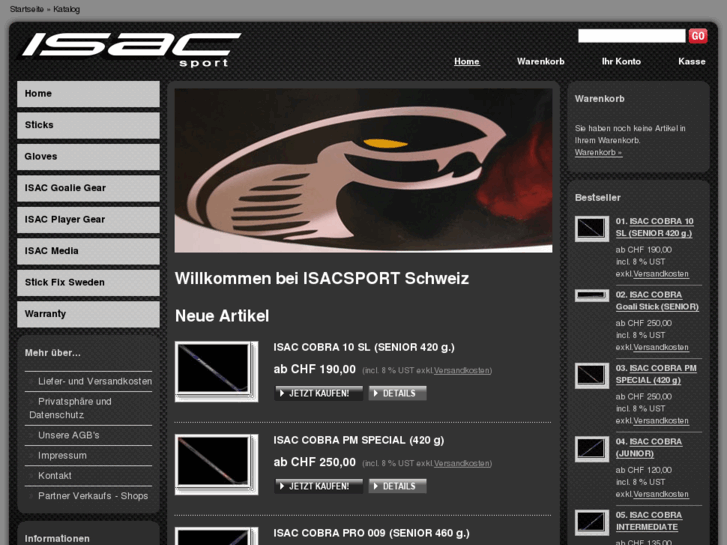
Task: Click Katalog in the breadcrumb
Action: coord(66,9)
